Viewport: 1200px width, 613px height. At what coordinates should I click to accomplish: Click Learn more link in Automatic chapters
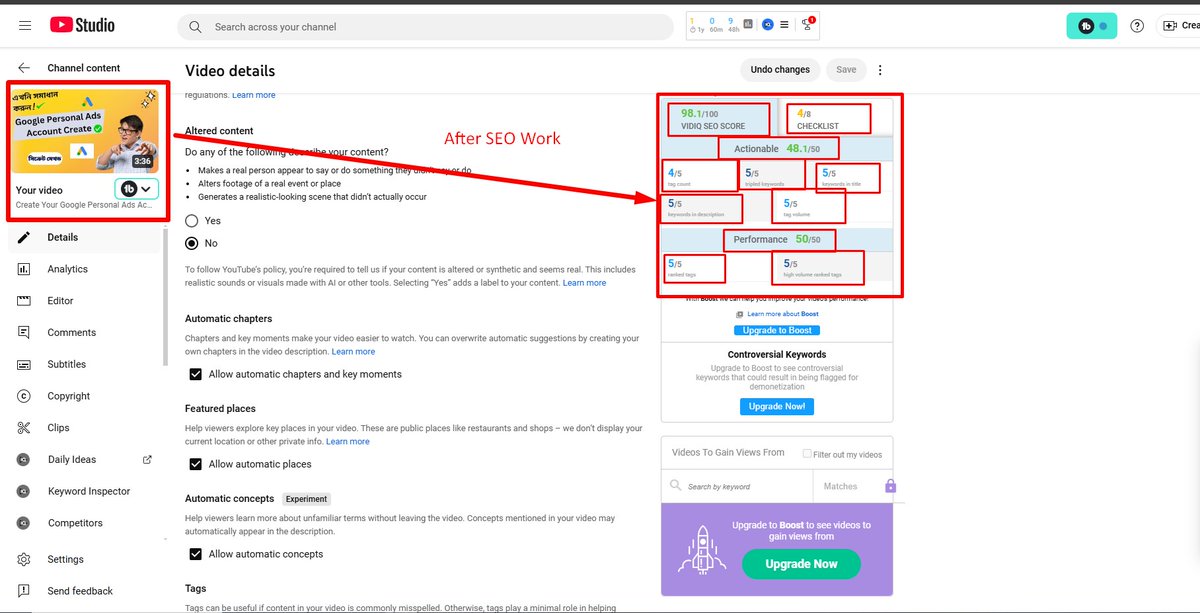(353, 352)
